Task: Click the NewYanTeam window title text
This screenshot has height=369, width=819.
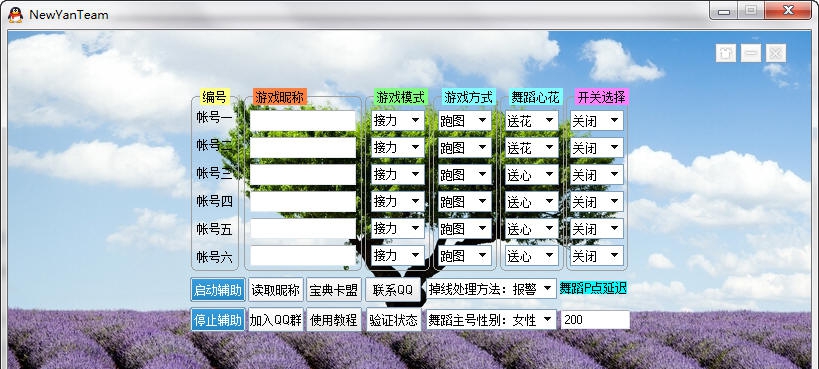Action: [x=68, y=15]
